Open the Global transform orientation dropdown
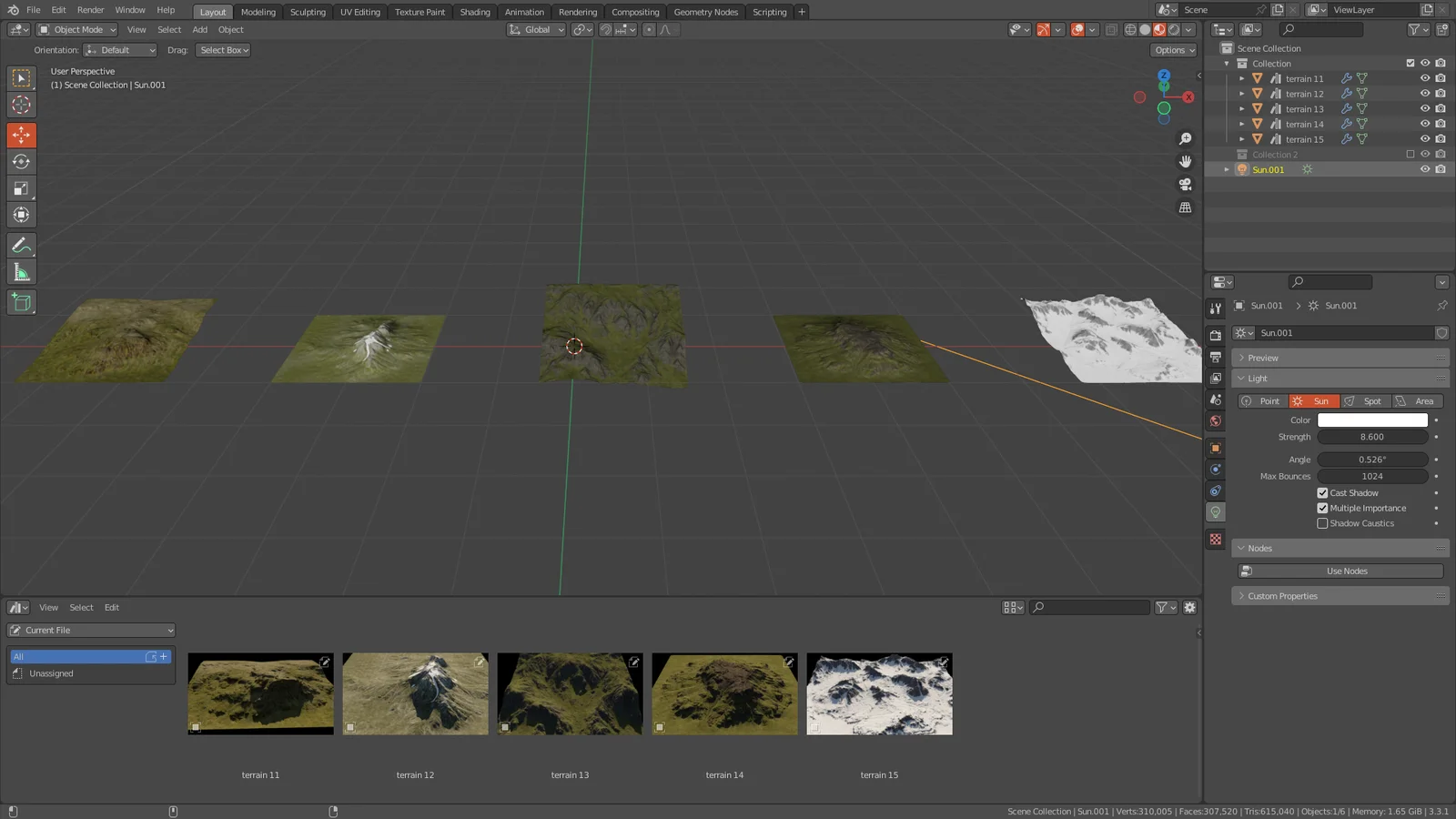Viewport: 1456px width, 819px height. 535,29
